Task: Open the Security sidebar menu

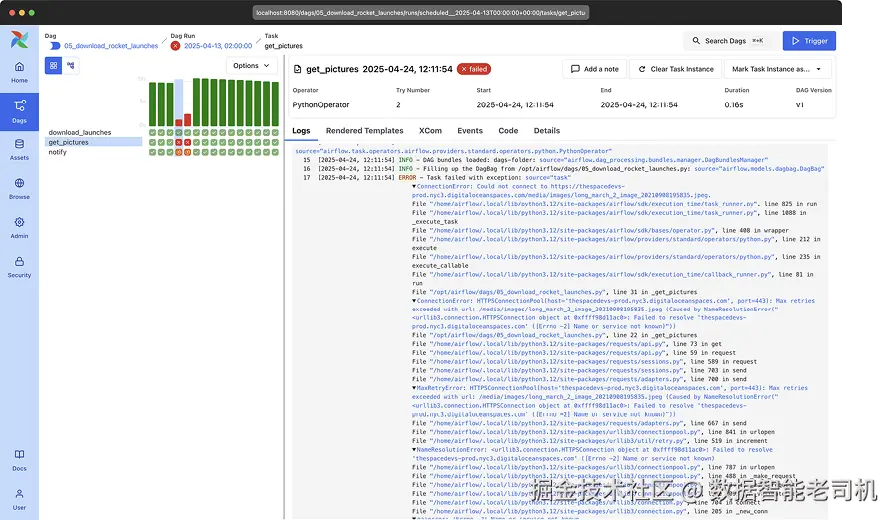Action: coord(19,267)
